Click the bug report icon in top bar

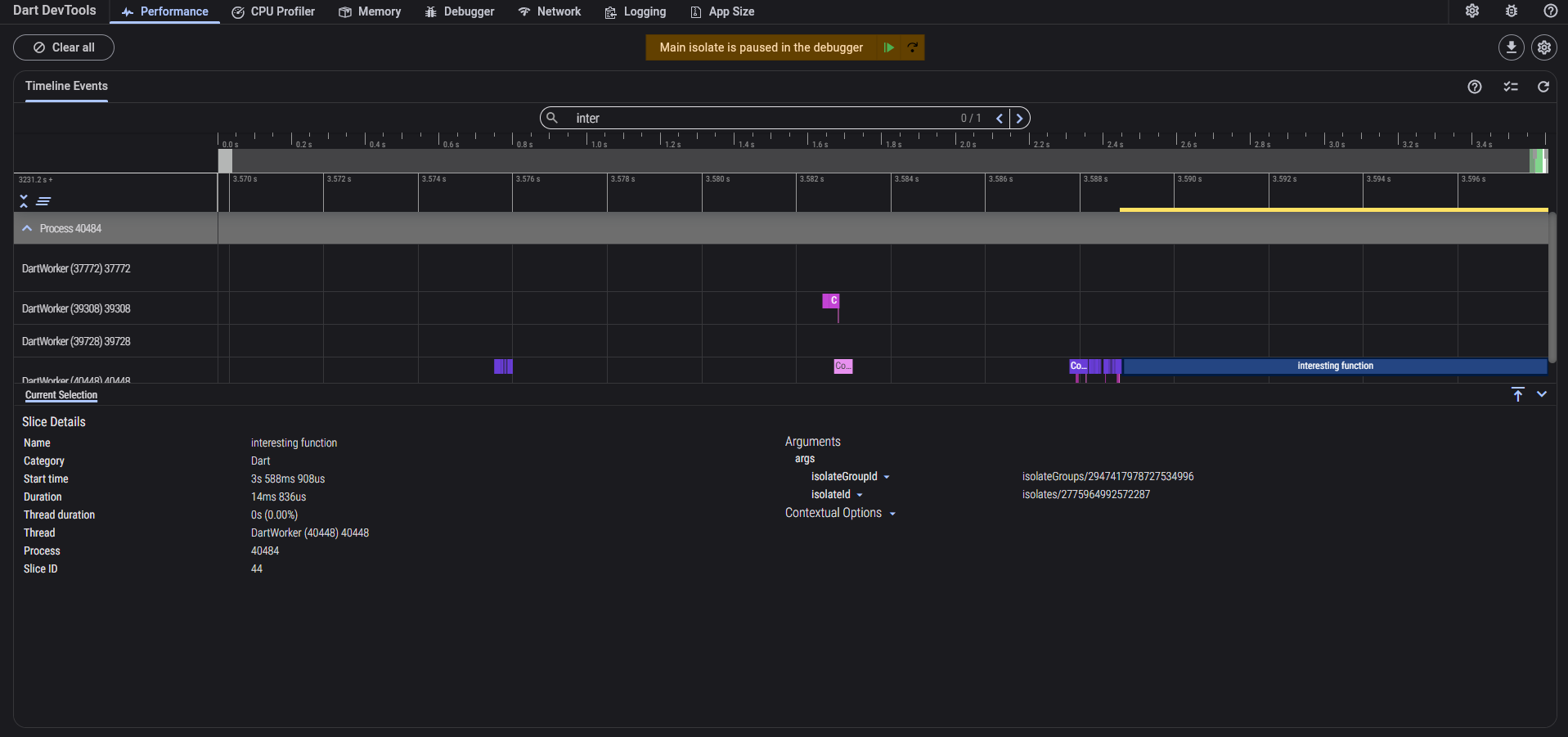tap(1512, 11)
